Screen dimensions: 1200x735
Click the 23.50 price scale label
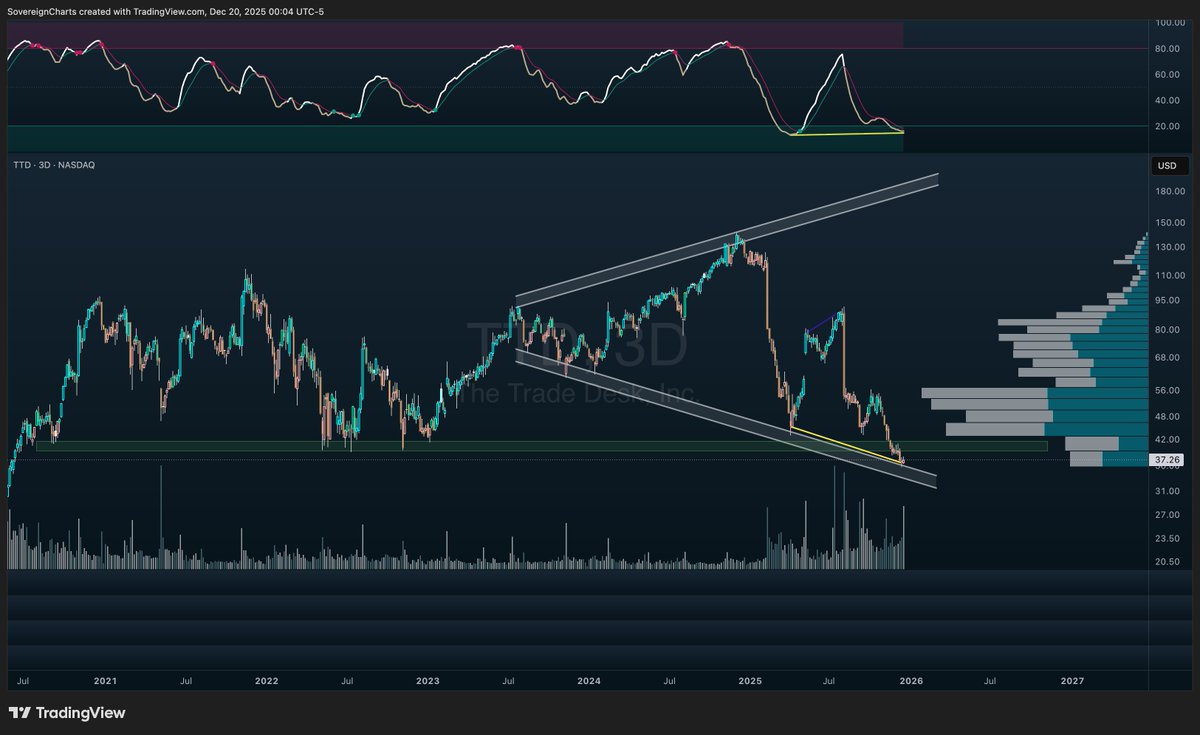coord(1167,539)
